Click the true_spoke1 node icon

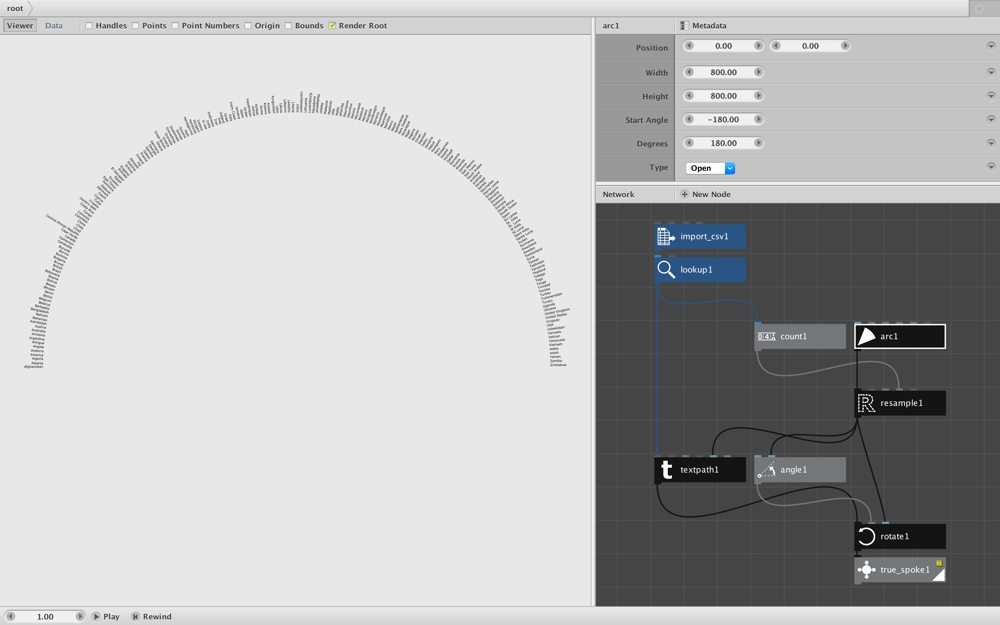pyautogui.click(x=866, y=570)
